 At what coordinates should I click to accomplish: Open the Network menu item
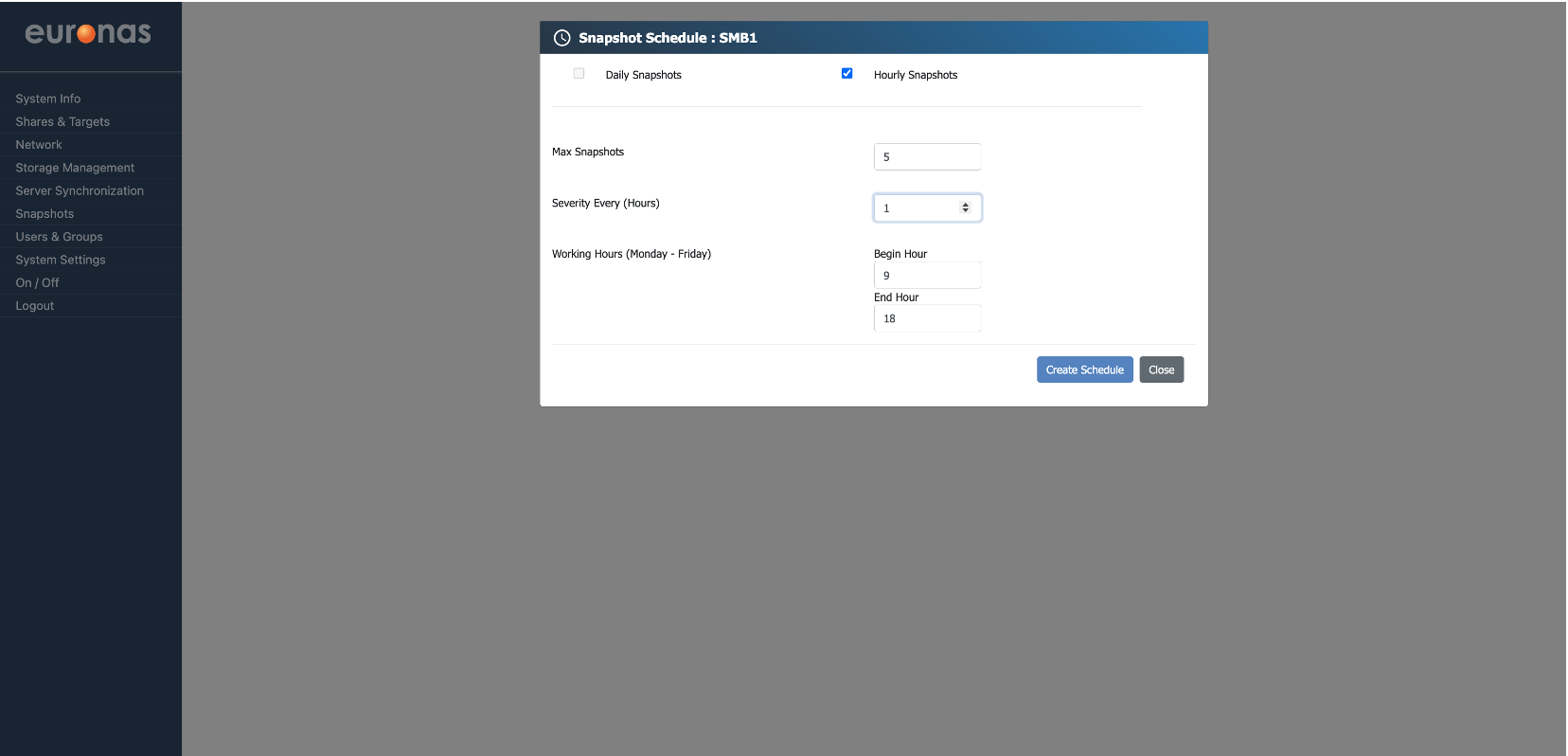[x=39, y=145]
